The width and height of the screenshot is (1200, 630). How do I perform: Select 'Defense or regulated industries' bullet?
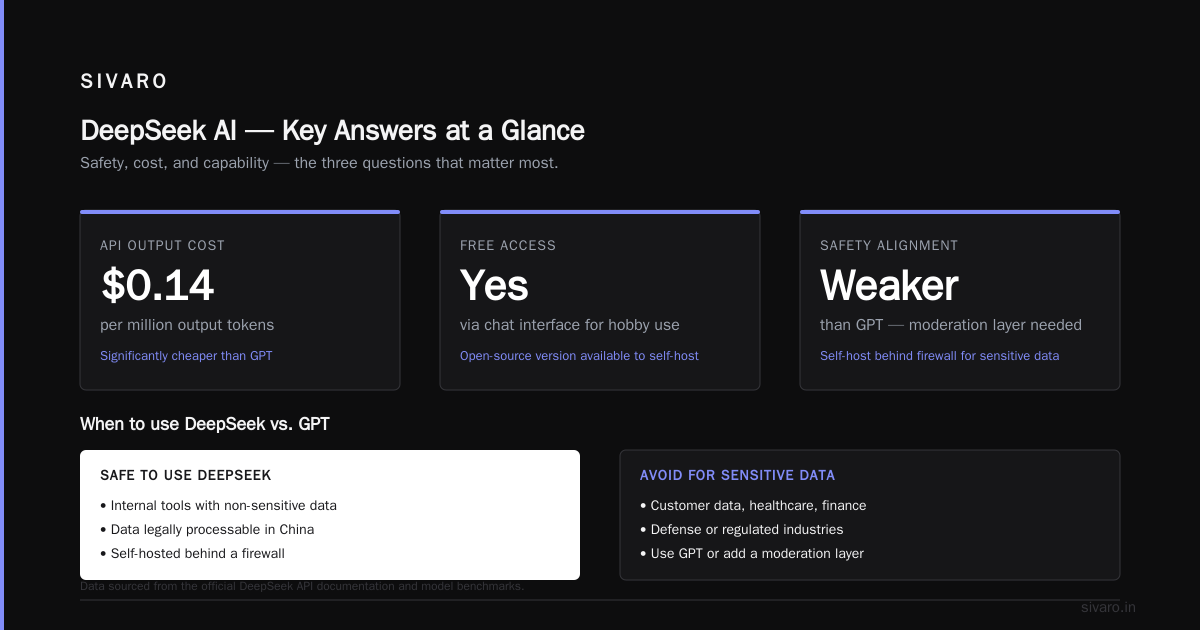[741, 530]
